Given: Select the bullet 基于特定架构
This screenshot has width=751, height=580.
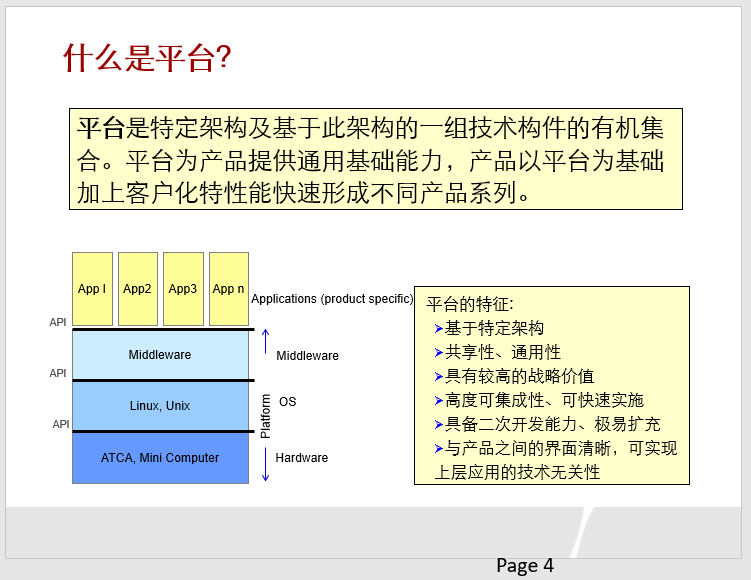Looking at the screenshot, I should point(494,328).
